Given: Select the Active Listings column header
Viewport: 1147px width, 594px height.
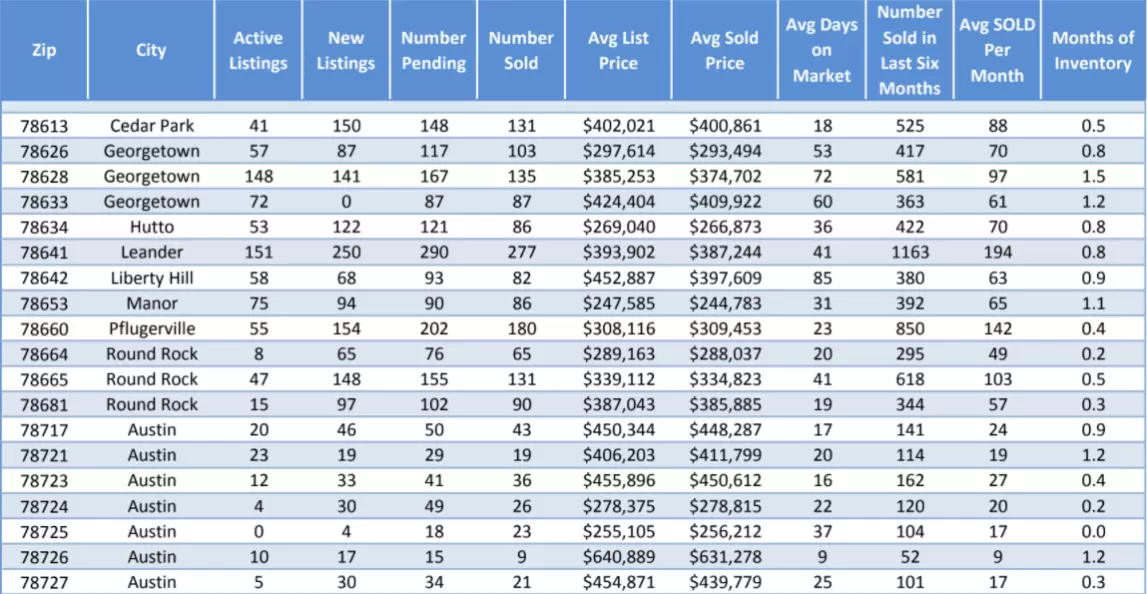Looking at the screenshot, I should point(258,50).
